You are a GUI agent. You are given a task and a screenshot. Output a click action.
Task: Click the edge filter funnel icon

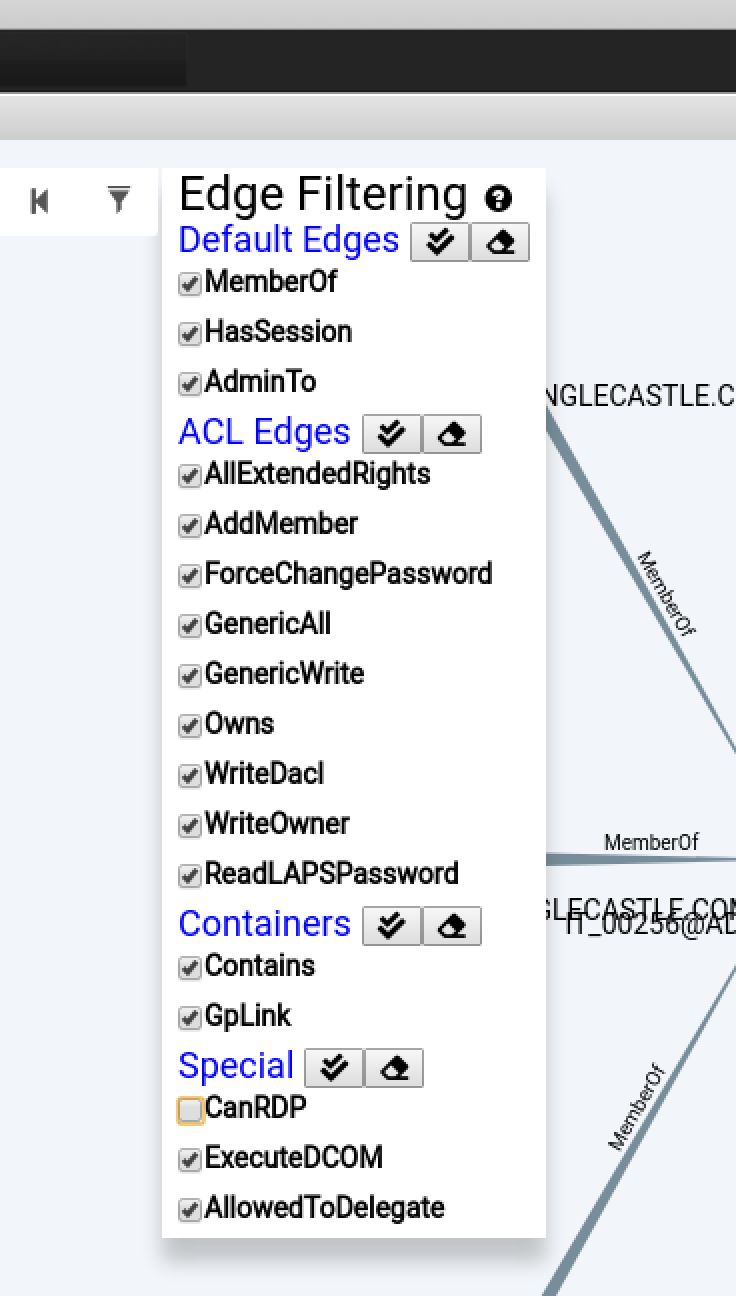(119, 200)
